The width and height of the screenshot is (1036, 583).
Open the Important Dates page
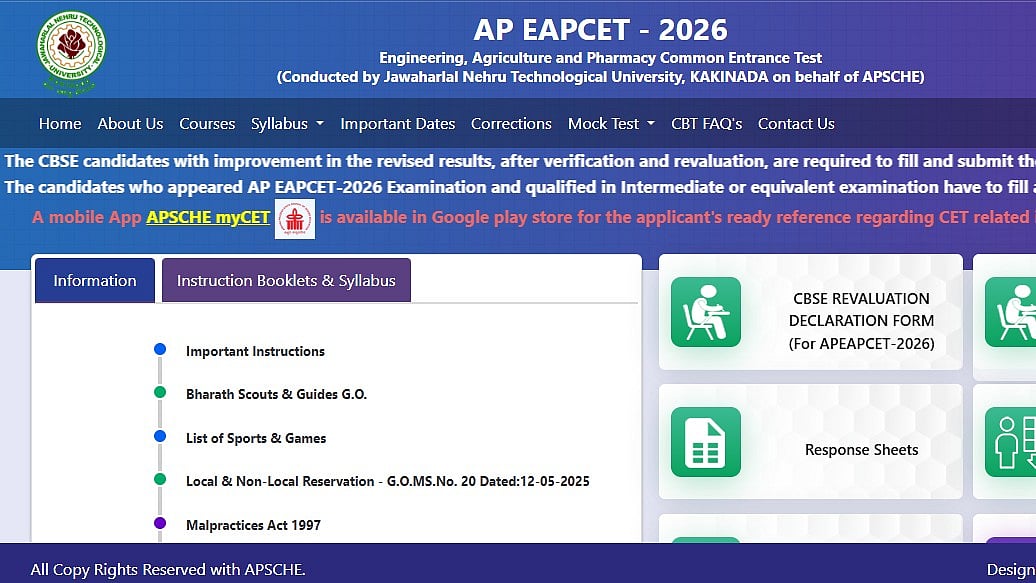tap(398, 124)
